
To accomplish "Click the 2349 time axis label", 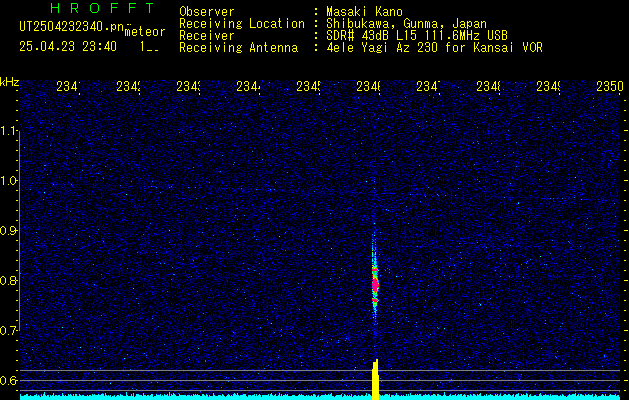I will [x=549, y=86].
